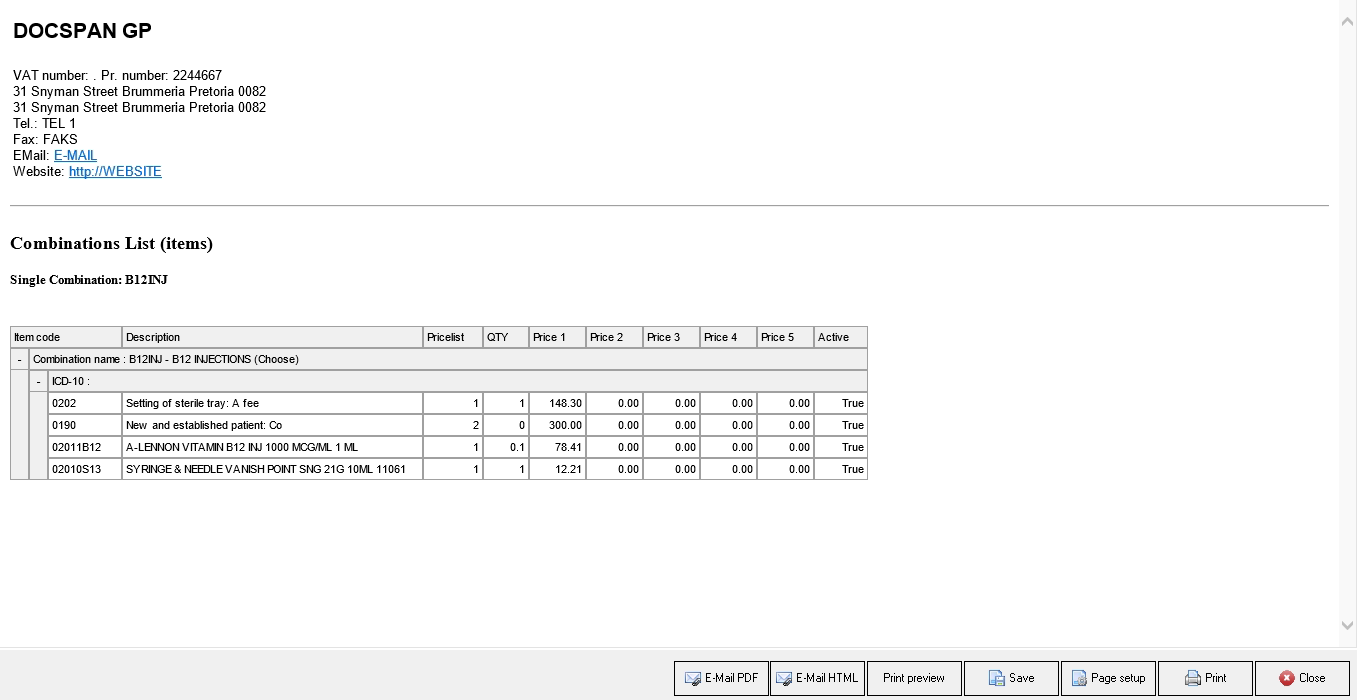Click the Price 2 column header

615,337
